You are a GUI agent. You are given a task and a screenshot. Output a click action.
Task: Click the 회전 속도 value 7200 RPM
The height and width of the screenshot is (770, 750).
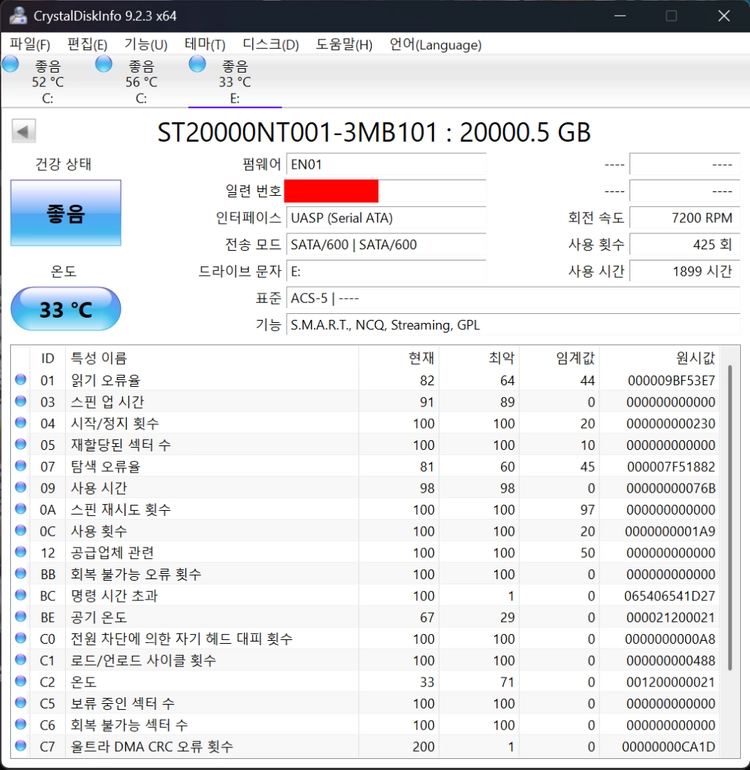click(685, 218)
